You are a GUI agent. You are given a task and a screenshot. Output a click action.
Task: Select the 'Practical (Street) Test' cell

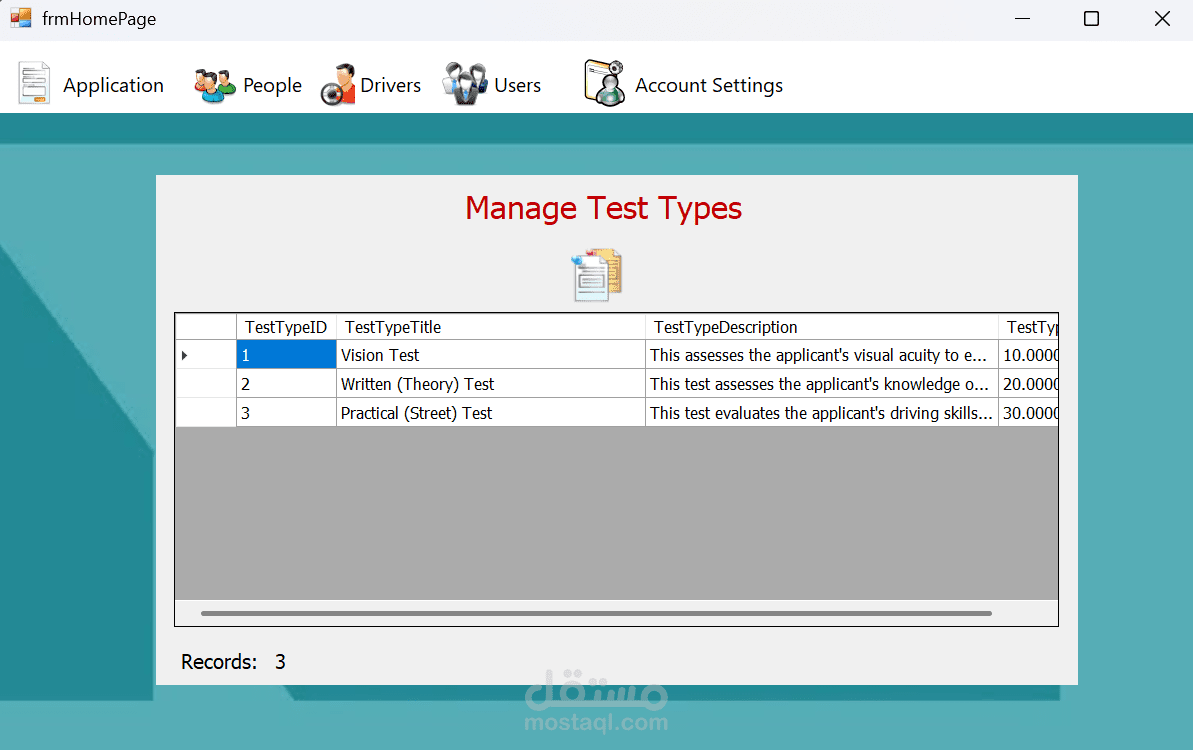click(x=491, y=413)
